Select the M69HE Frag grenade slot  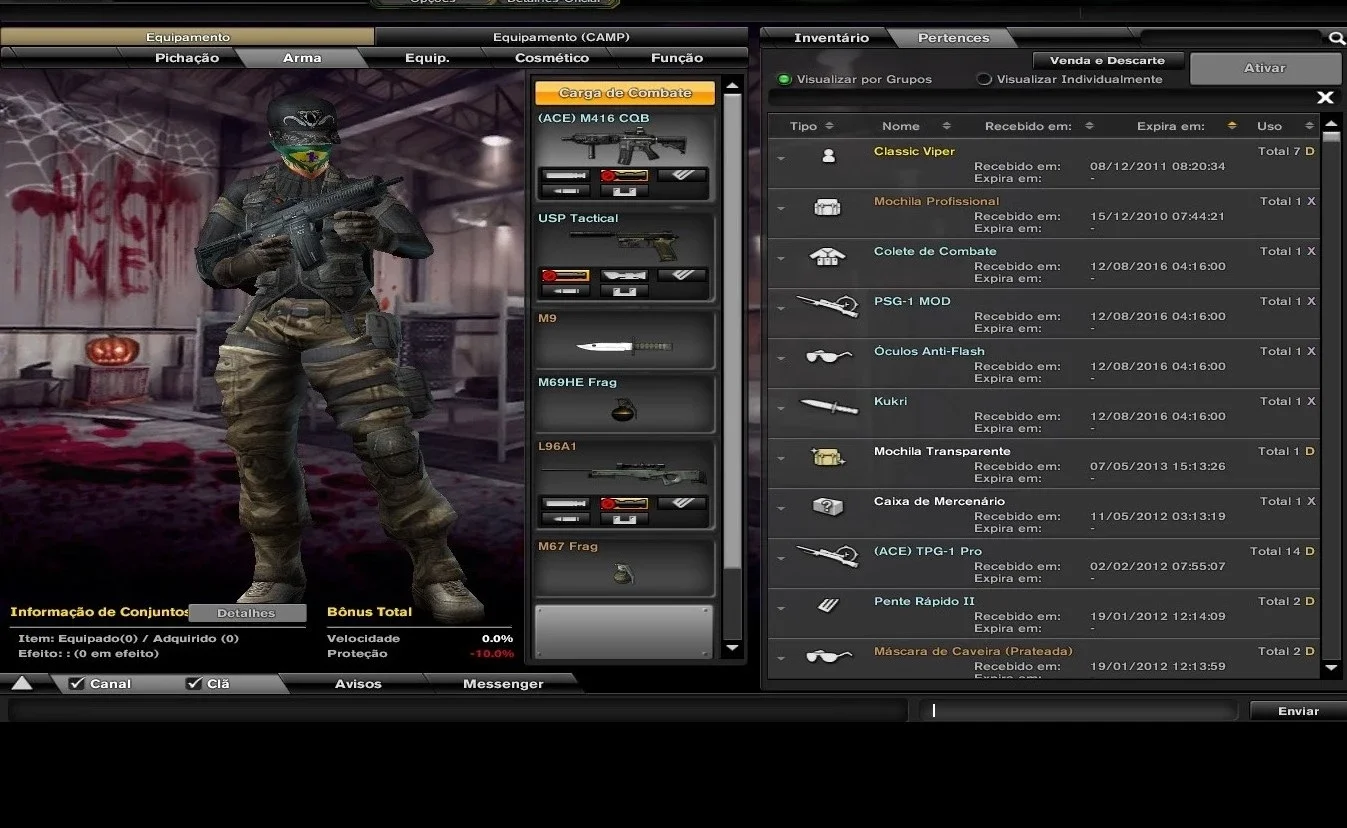pyautogui.click(x=626, y=403)
